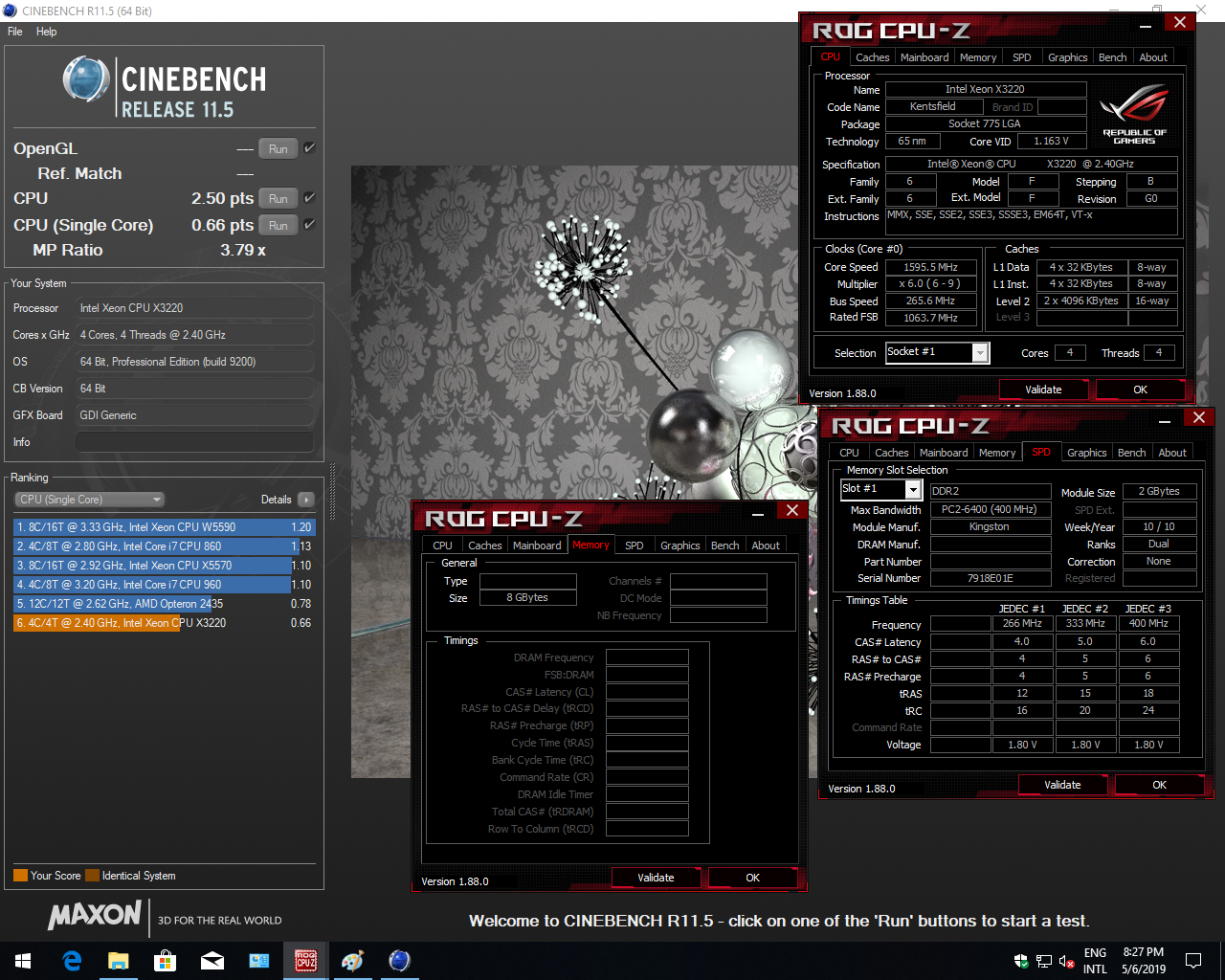The image size is (1225, 980).
Task: Open the Windows Start menu
Action: pyautogui.click(x=23, y=960)
